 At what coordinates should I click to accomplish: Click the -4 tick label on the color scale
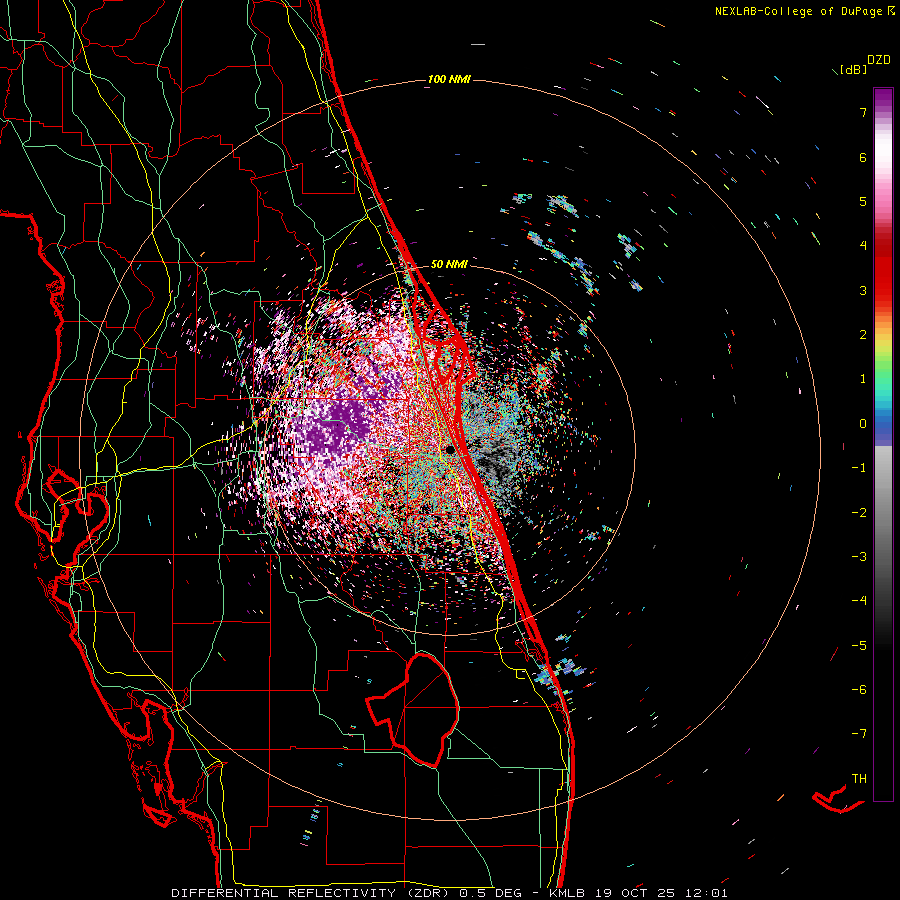[859, 601]
